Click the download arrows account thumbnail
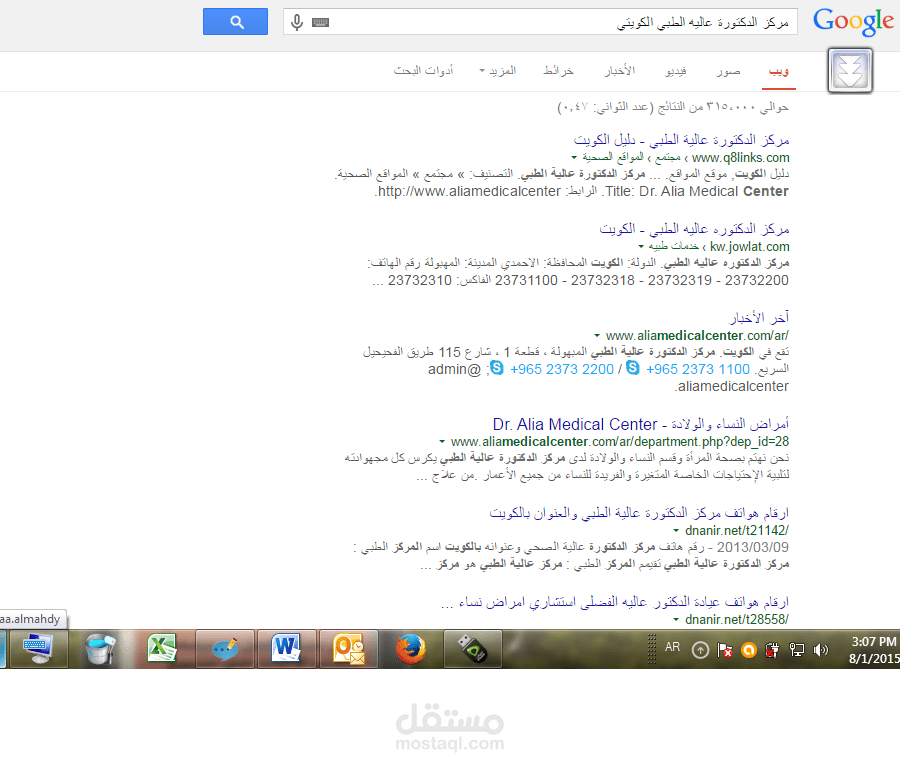This screenshot has height=768, width=900. [x=850, y=71]
